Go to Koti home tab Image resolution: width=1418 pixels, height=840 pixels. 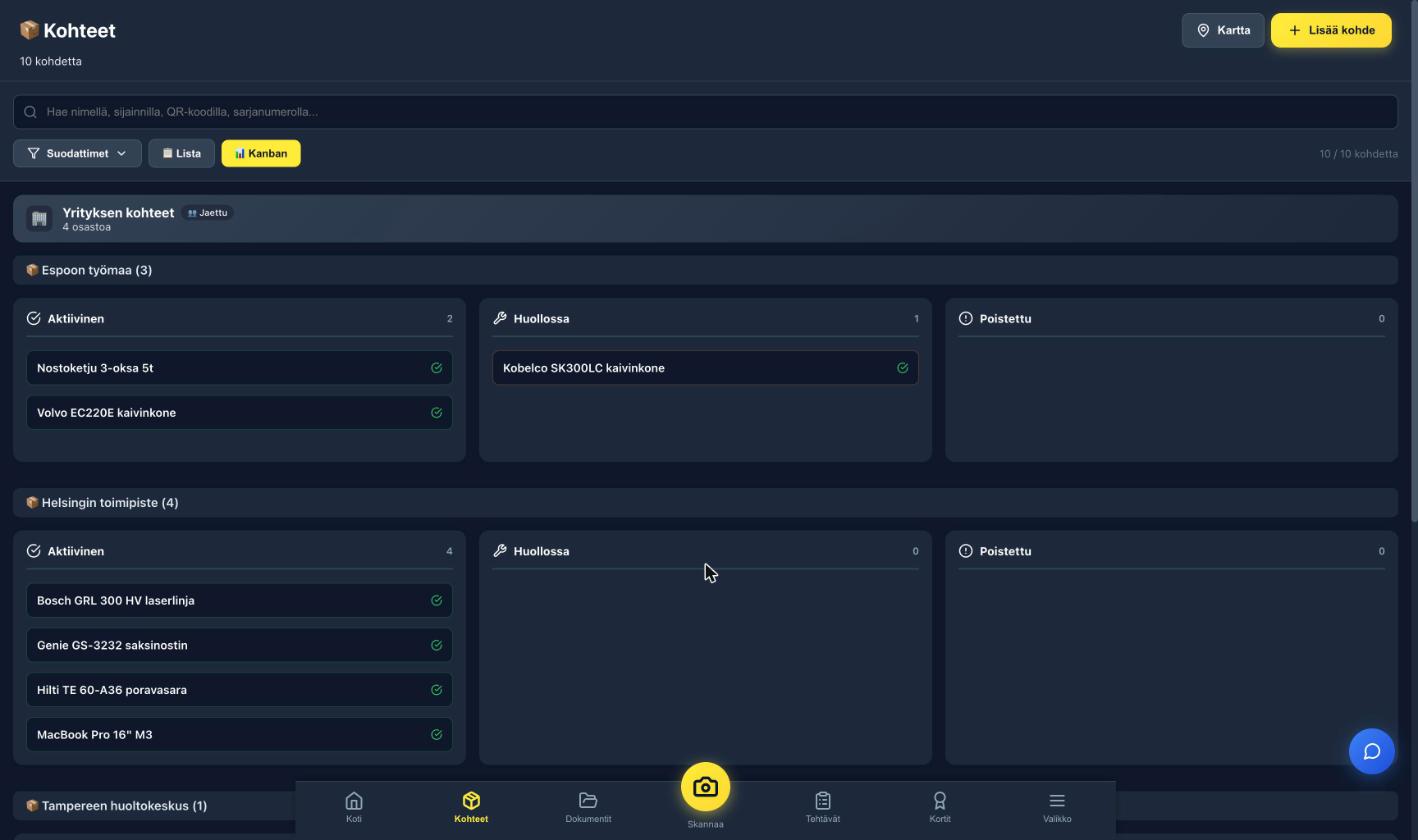(354, 807)
